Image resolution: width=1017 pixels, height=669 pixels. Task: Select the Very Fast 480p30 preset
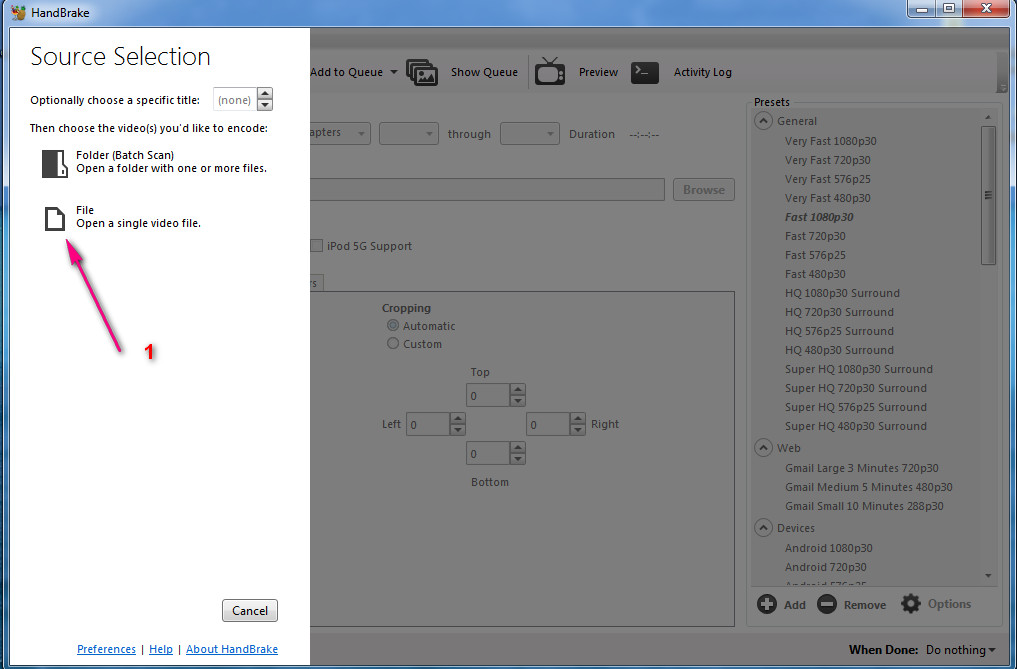pos(828,198)
